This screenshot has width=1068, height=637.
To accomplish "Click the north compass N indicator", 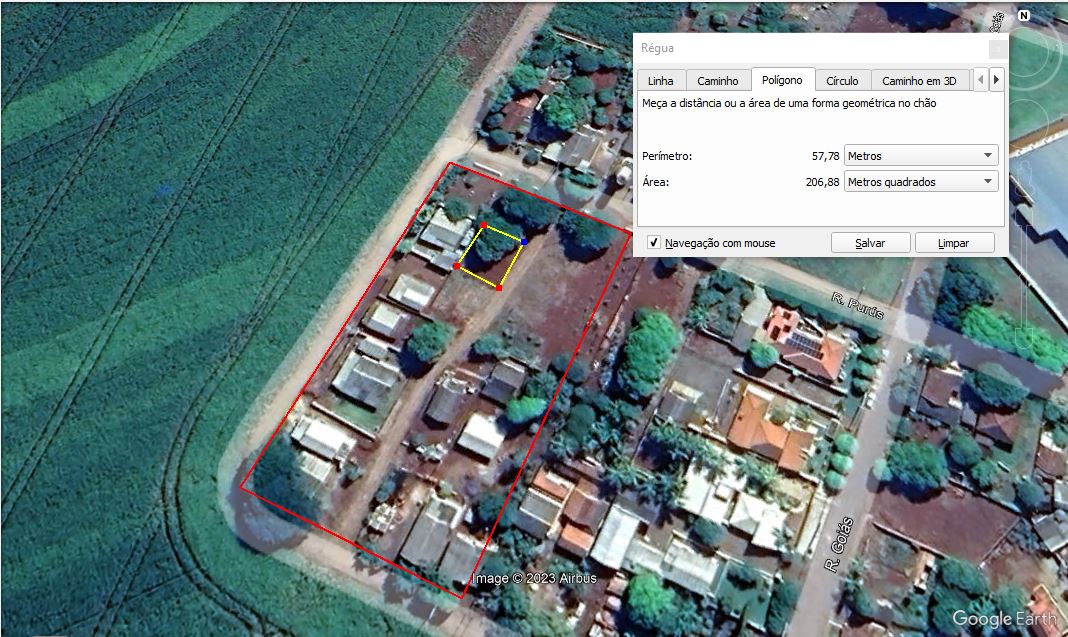I will point(1024,15).
